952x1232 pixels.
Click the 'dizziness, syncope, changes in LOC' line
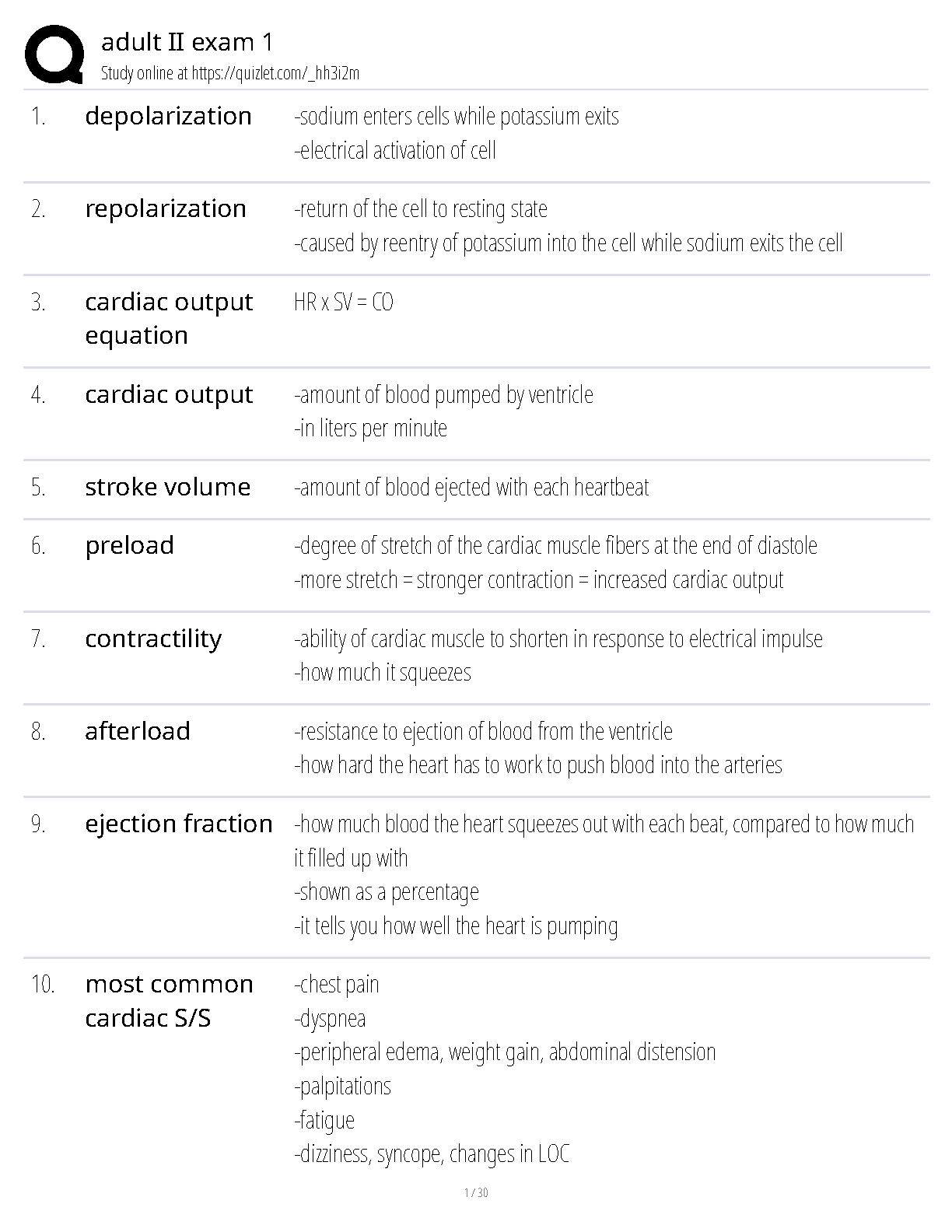pos(432,1153)
